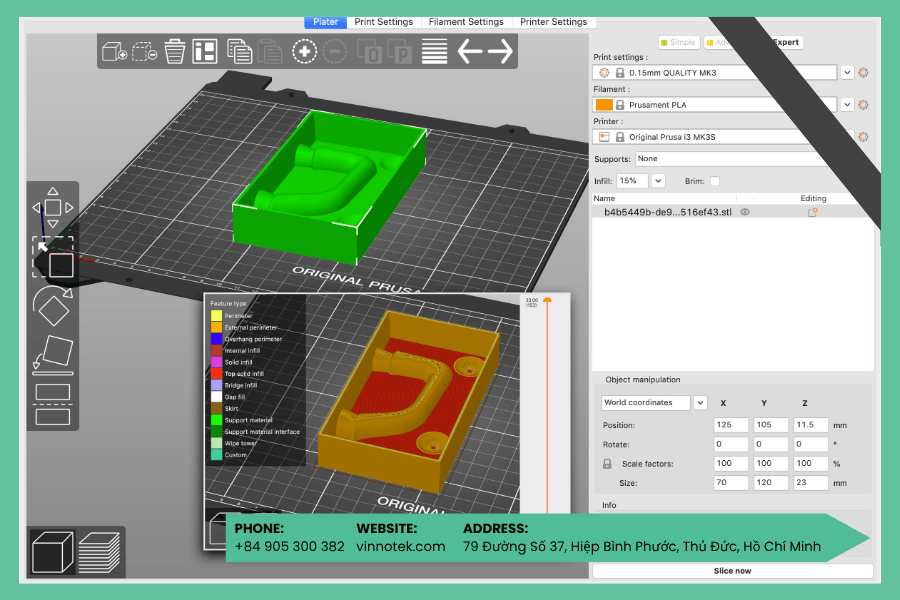Open filament settings gear icon at right
The height and width of the screenshot is (600, 900).
863,105
